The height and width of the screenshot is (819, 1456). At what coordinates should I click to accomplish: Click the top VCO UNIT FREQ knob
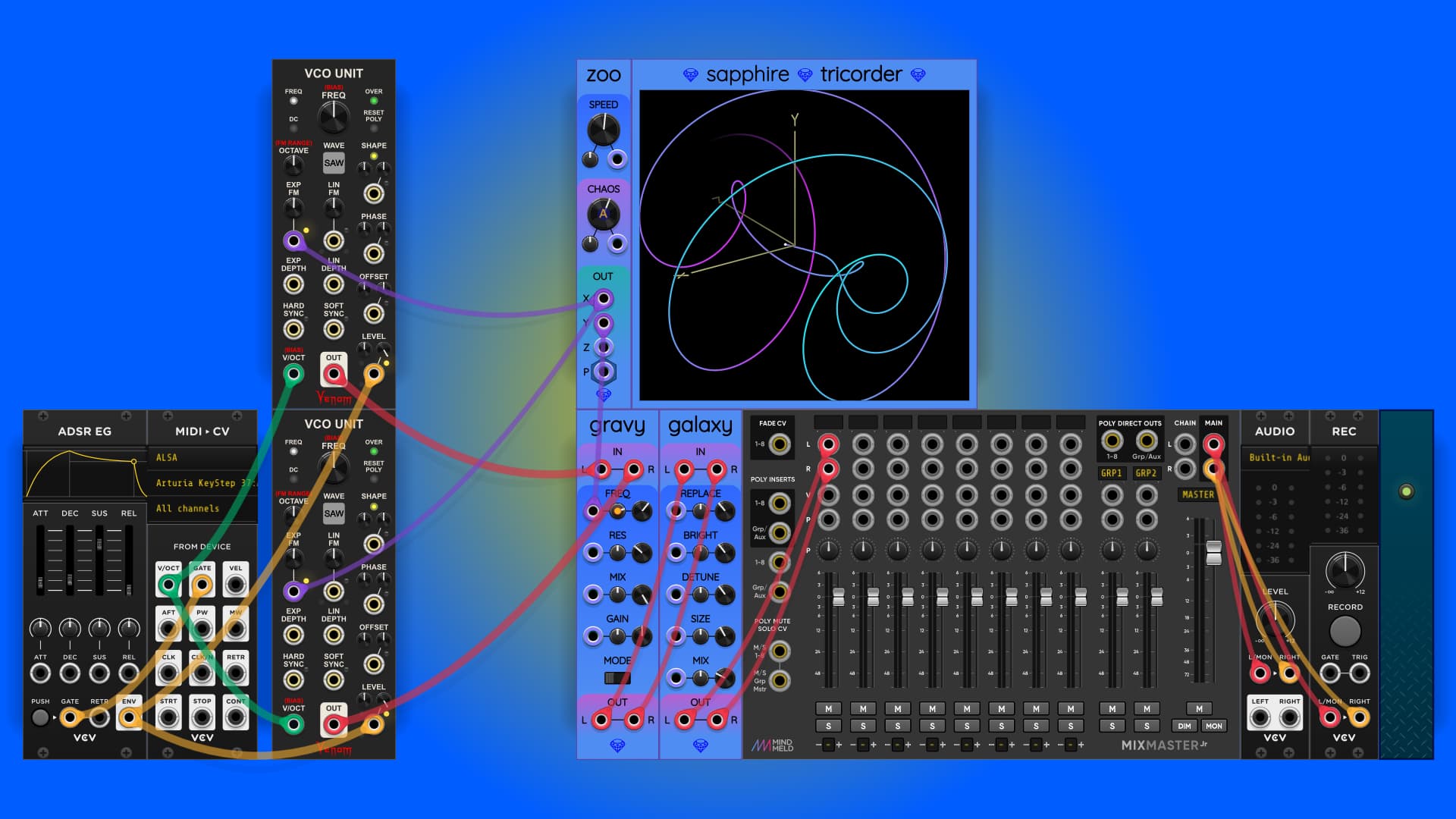pos(333,116)
